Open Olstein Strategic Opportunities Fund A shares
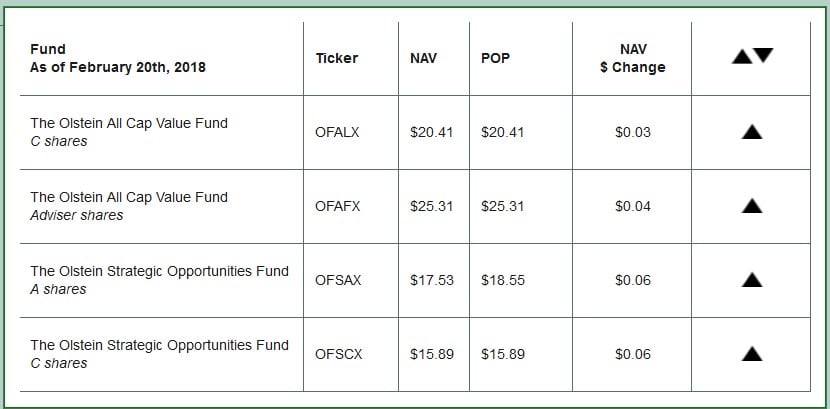The image size is (830, 409). point(159,271)
